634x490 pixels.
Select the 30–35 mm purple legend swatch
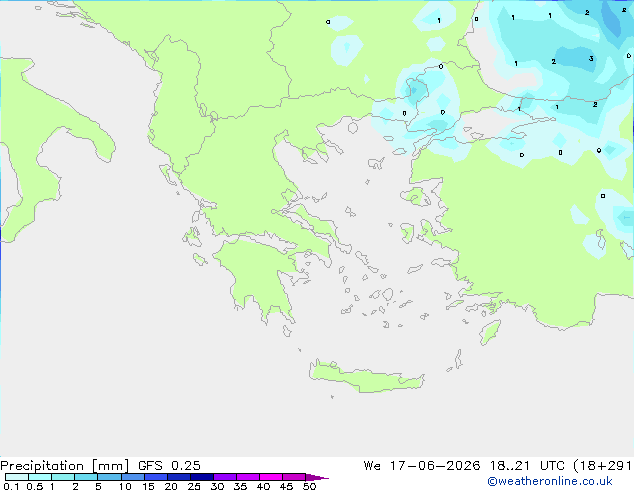click(225, 477)
